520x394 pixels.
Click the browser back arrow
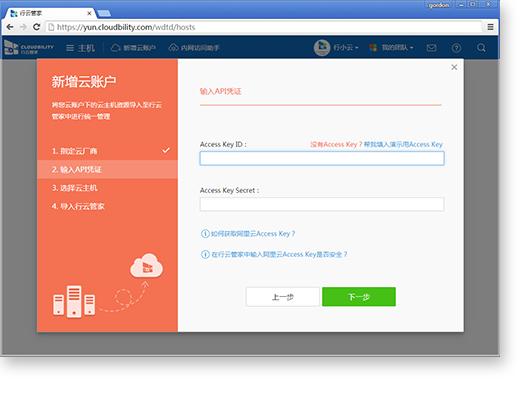10,27
